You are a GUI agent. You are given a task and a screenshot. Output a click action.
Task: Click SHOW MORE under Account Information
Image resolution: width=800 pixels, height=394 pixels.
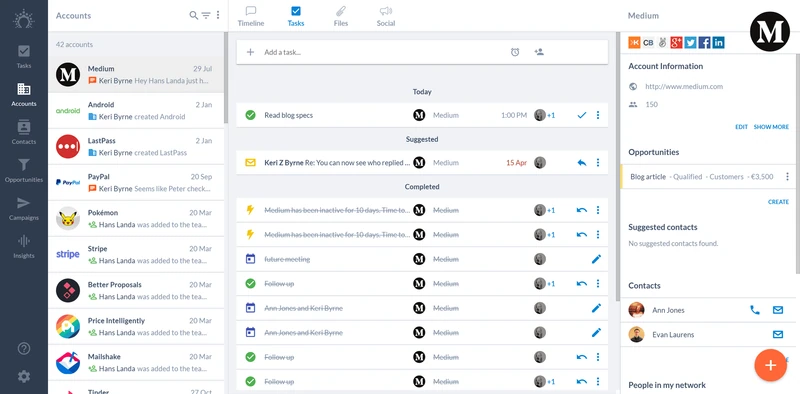[771, 127]
